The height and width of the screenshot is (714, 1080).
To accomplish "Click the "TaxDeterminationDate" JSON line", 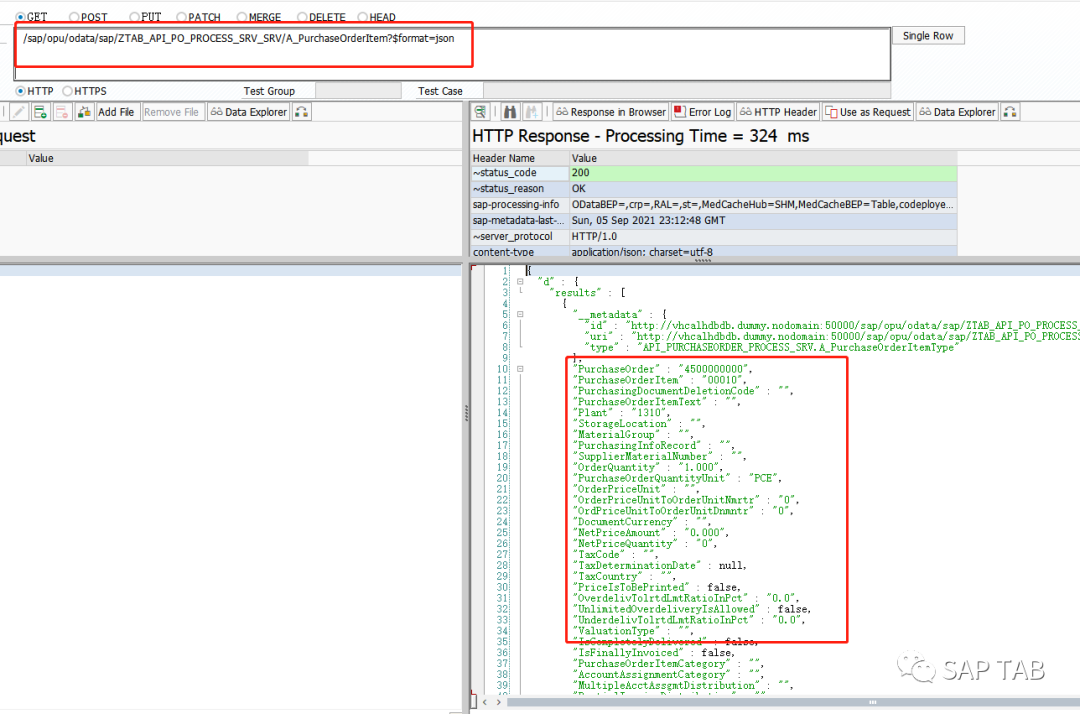I will pos(660,565).
